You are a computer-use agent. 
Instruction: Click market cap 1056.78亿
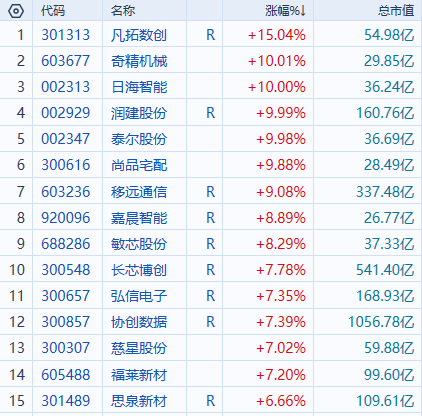tap(381, 322)
